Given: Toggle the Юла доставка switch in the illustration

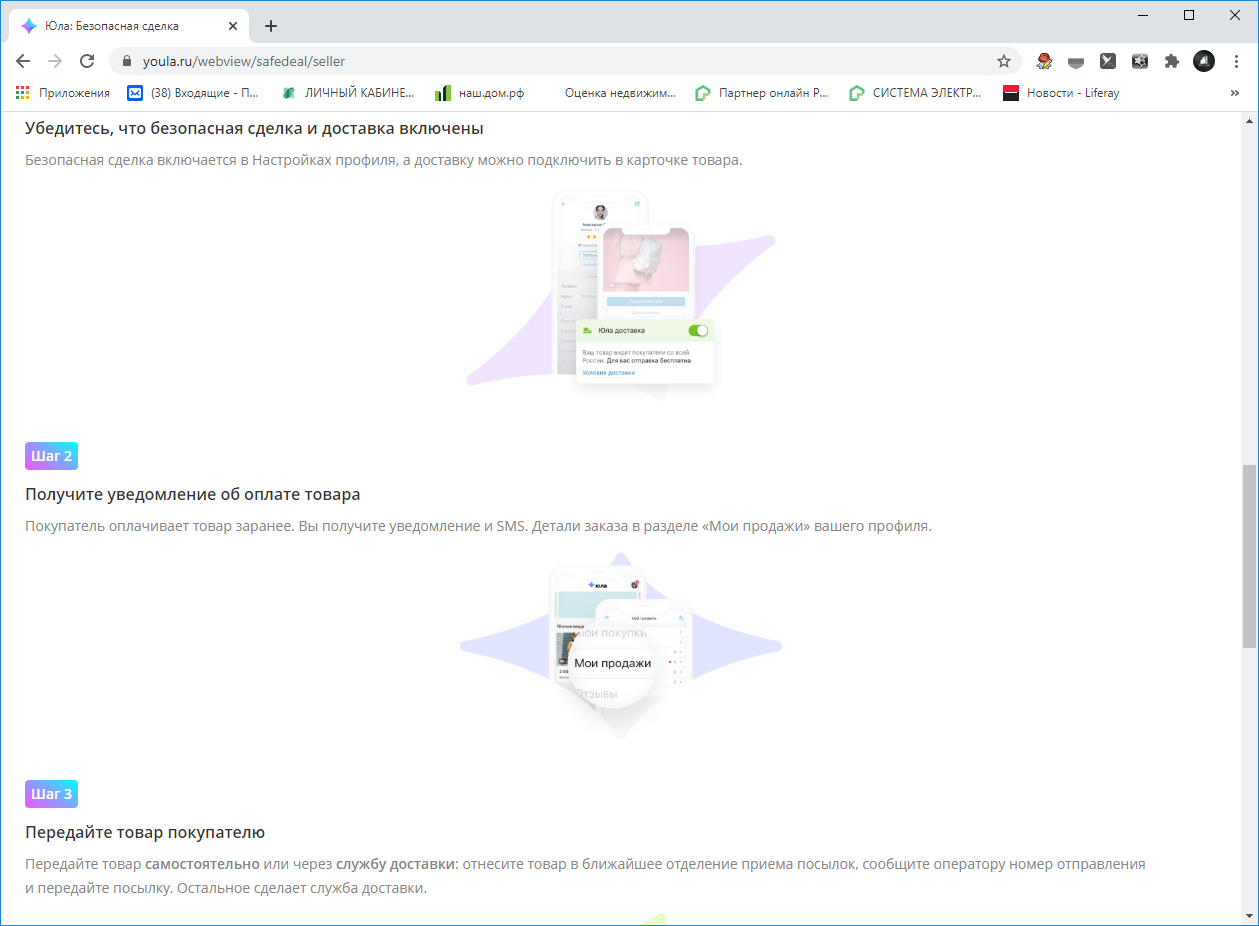Looking at the screenshot, I should pos(698,330).
